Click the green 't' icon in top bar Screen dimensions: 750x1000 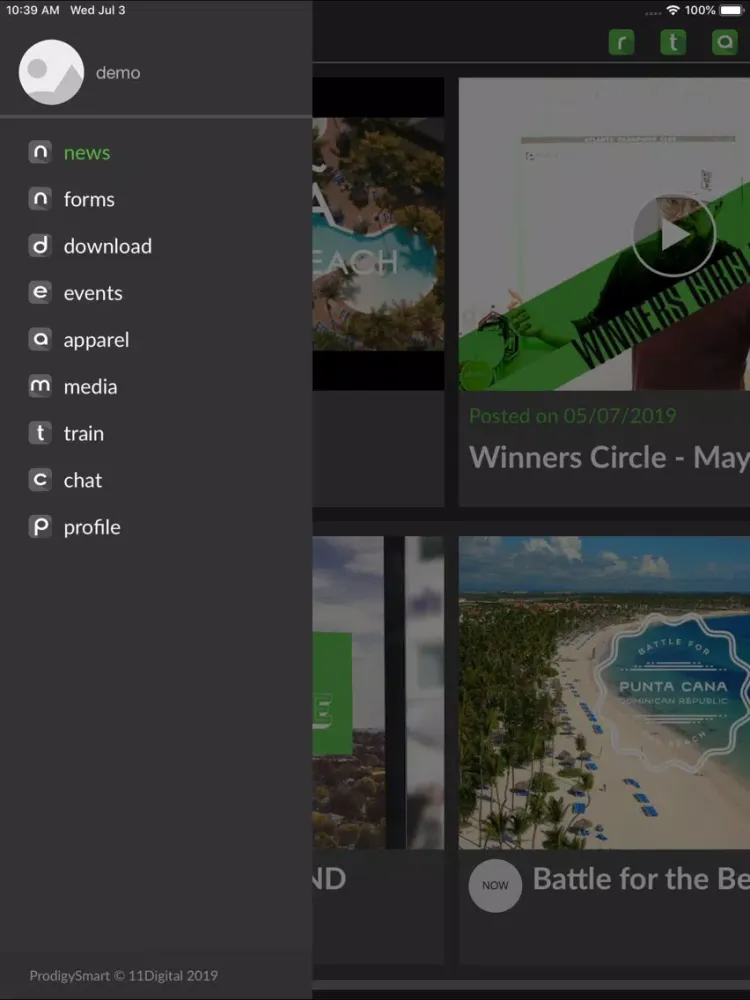[x=673, y=43]
